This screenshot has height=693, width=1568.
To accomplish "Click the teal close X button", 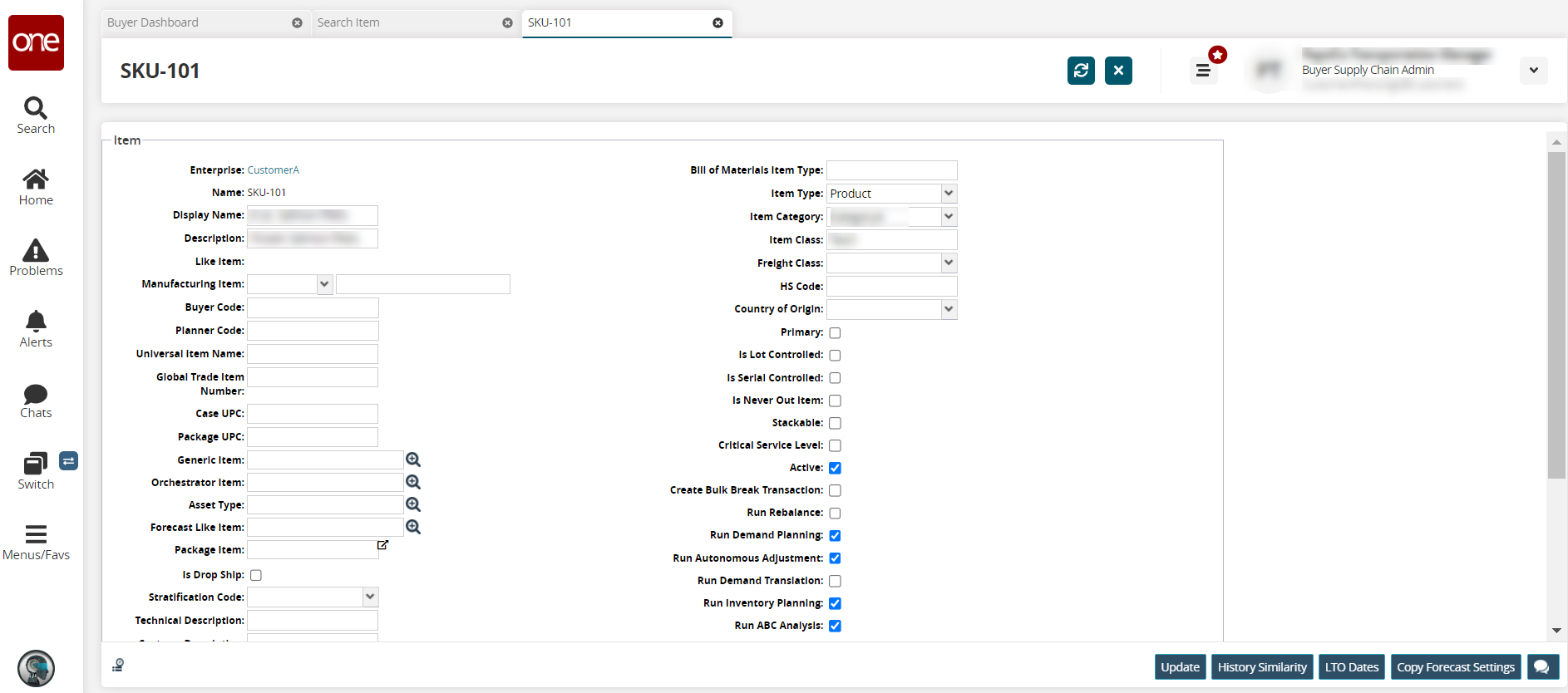I will 1118,71.
